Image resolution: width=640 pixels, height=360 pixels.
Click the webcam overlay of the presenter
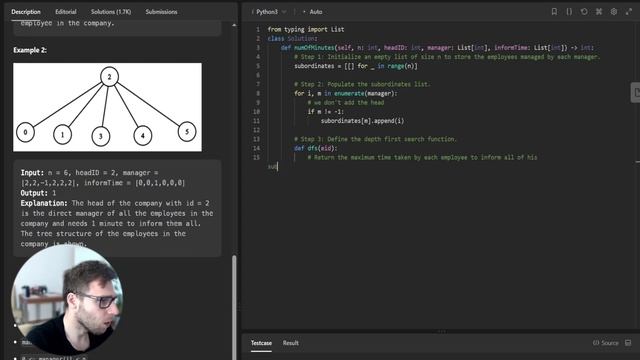[x=67, y=300]
